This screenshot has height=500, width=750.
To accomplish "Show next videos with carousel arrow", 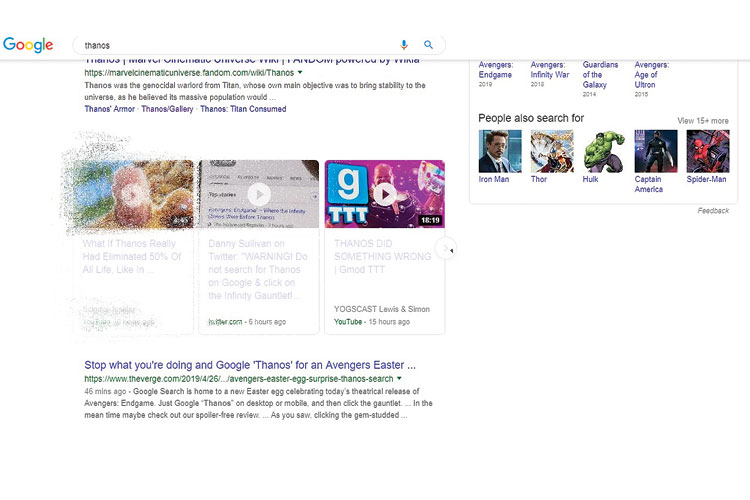I will coord(449,250).
